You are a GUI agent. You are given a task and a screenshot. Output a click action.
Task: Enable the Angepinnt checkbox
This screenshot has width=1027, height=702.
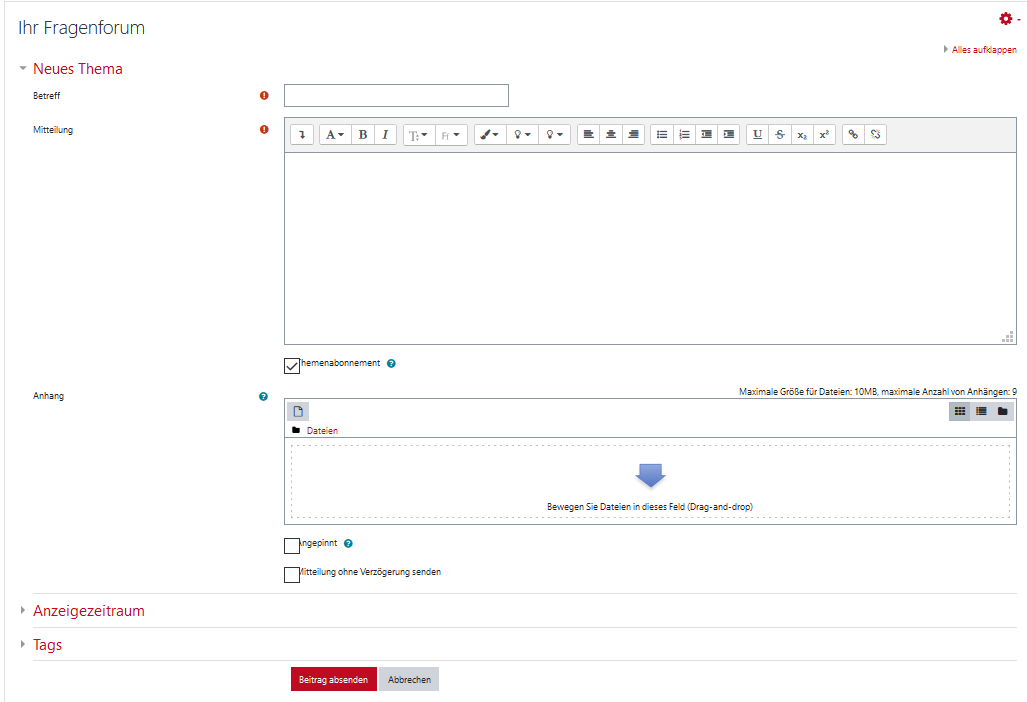292,545
